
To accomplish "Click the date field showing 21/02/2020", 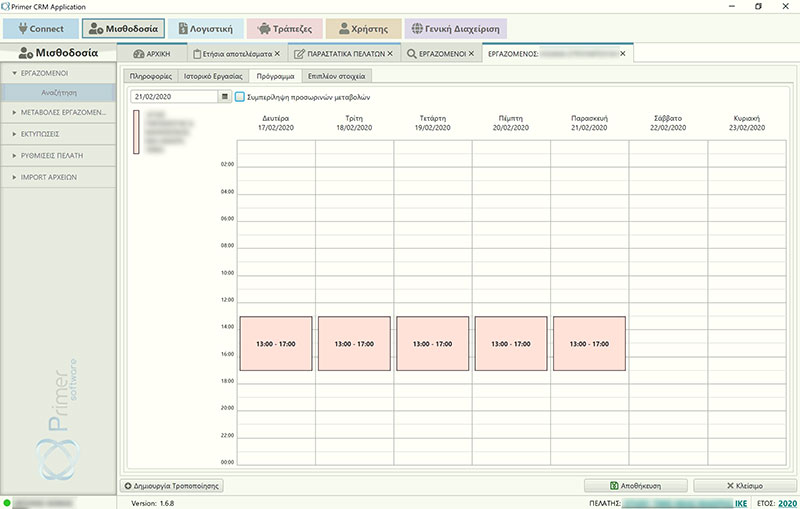I will pos(174,96).
